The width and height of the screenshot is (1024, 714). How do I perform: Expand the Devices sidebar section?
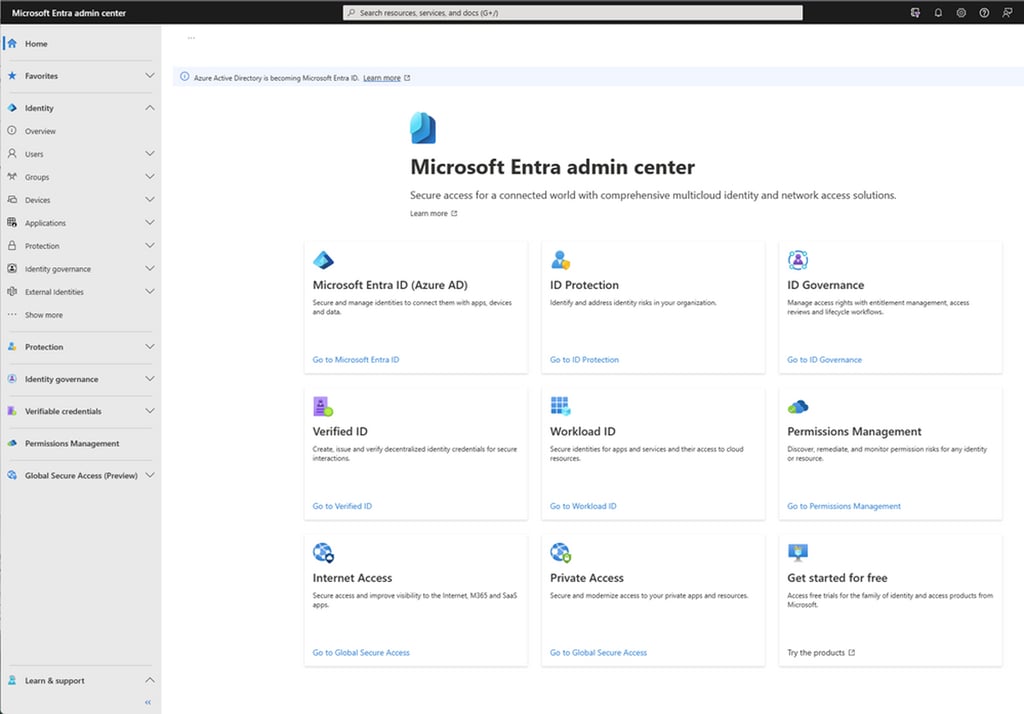pyautogui.click(x=149, y=200)
